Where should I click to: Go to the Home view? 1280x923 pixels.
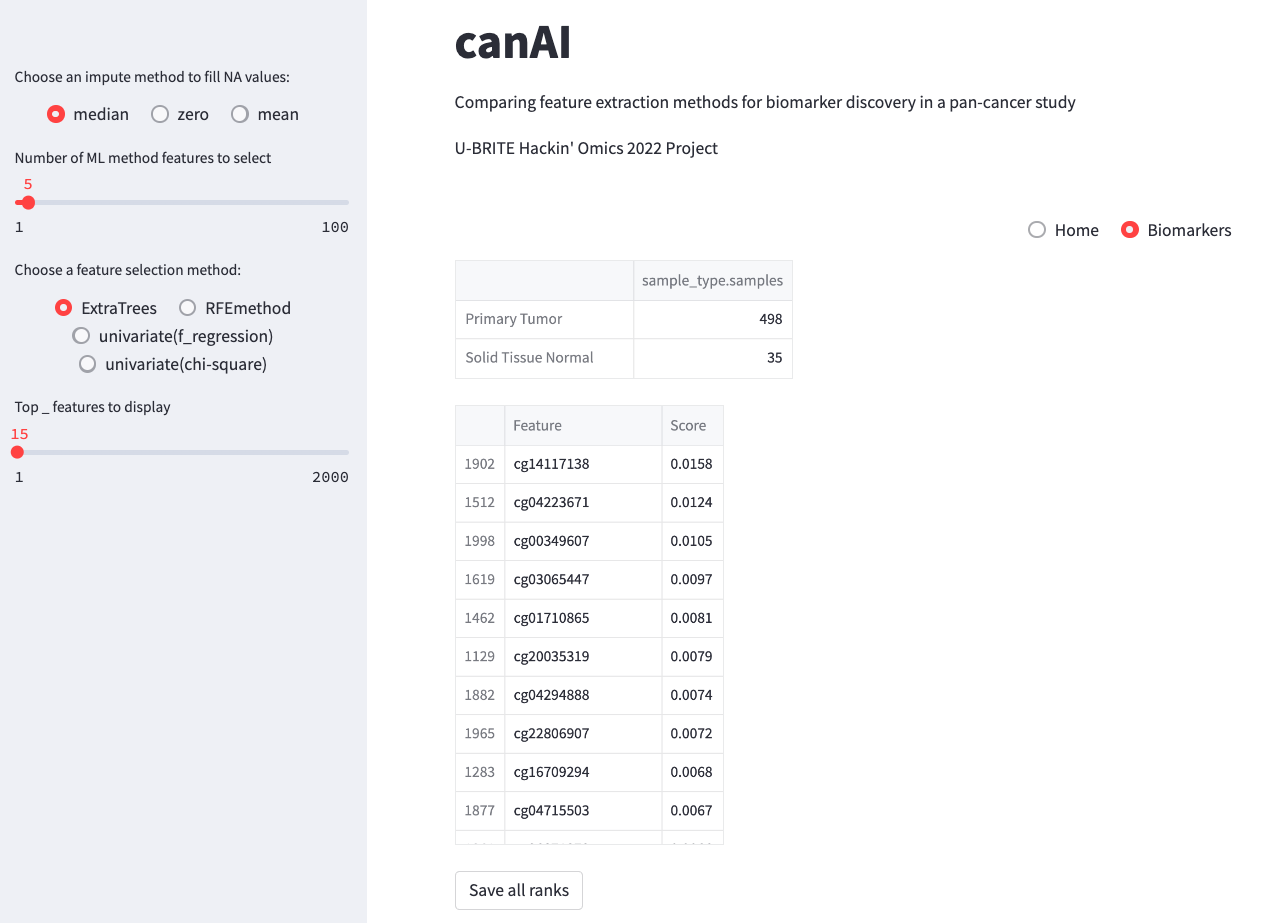[x=1063, y=230]
